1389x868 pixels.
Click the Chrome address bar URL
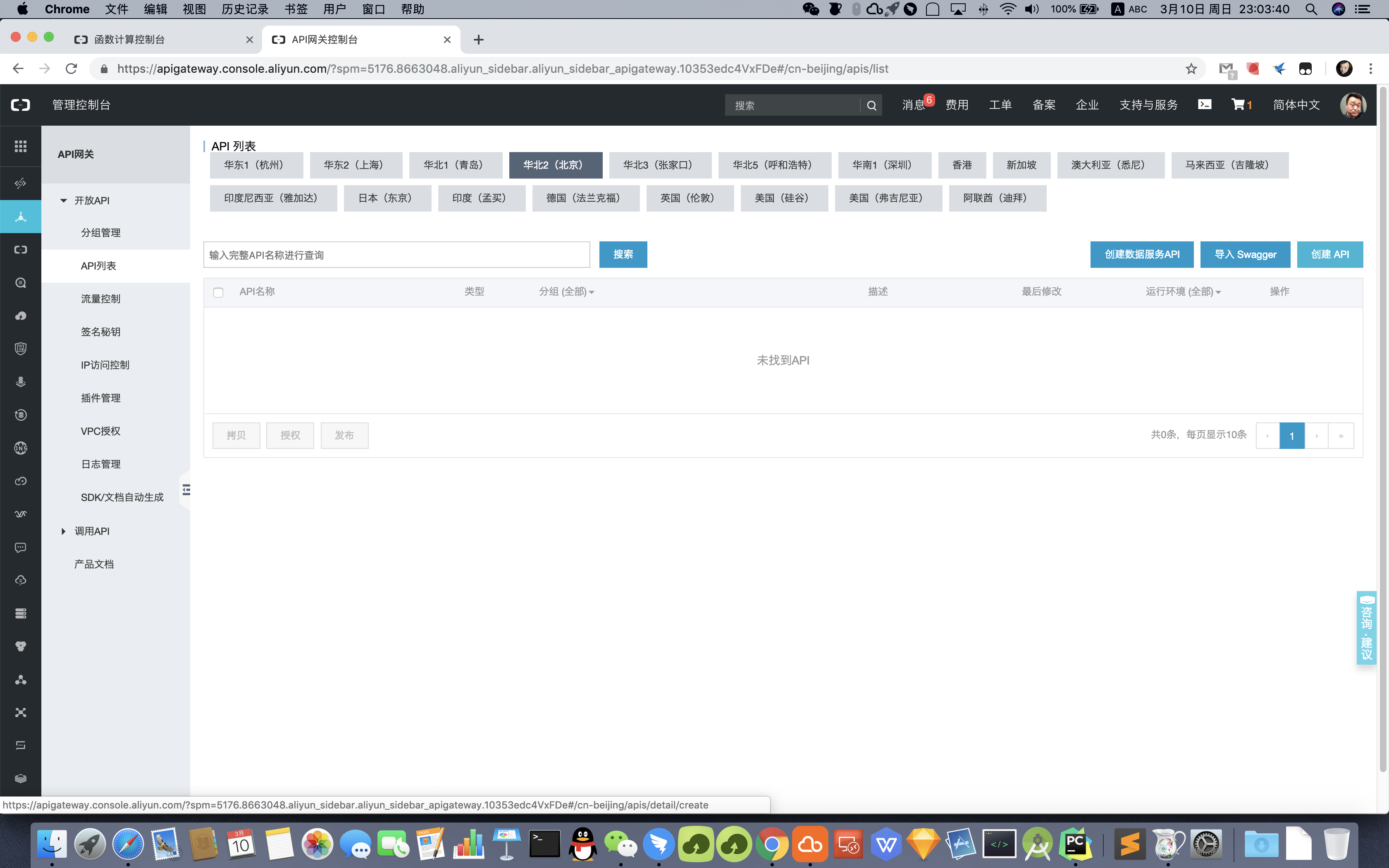click(502, 69)
